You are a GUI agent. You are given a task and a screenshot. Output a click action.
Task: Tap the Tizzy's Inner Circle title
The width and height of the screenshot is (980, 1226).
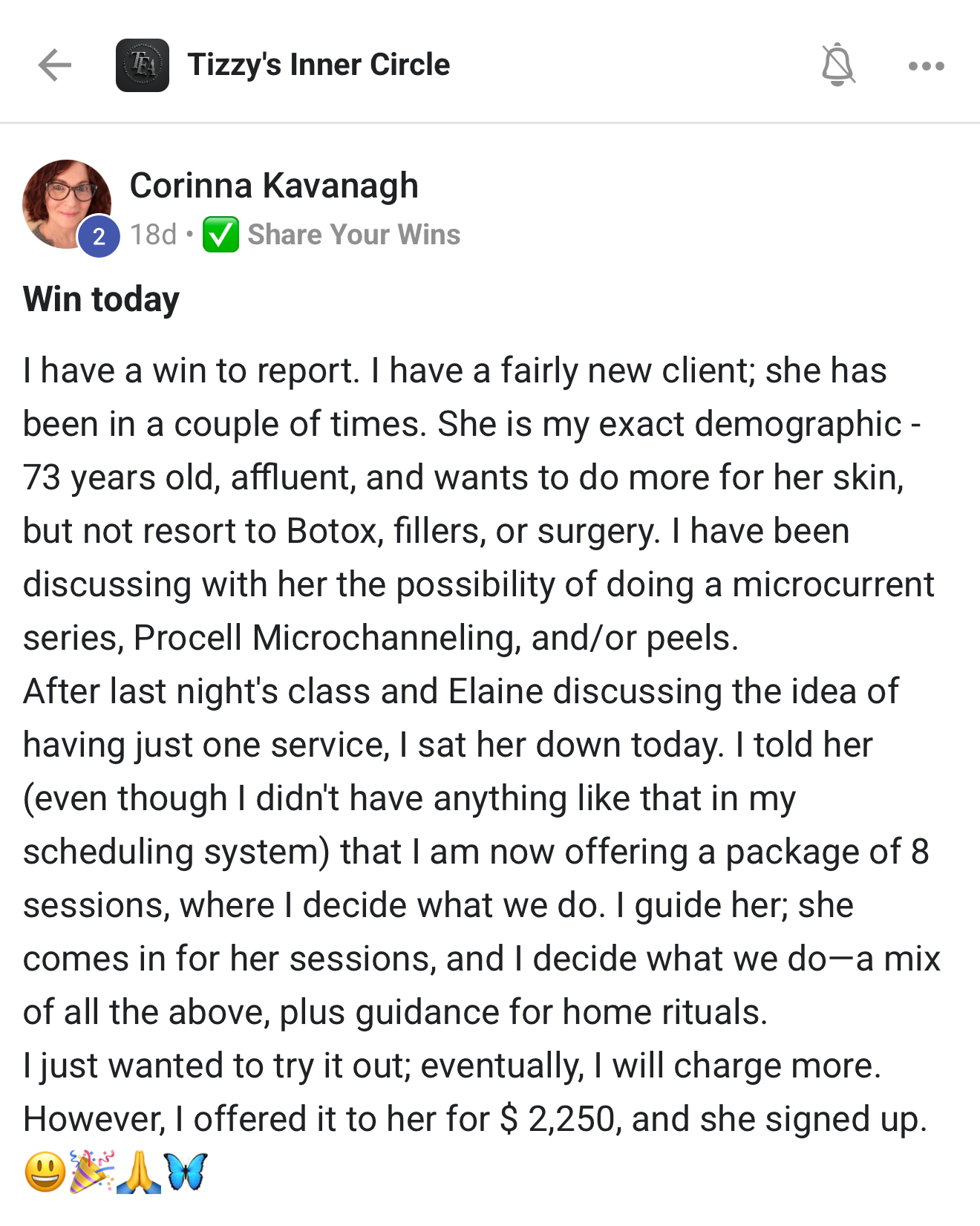pyautogui.click(x=318, y=65)
